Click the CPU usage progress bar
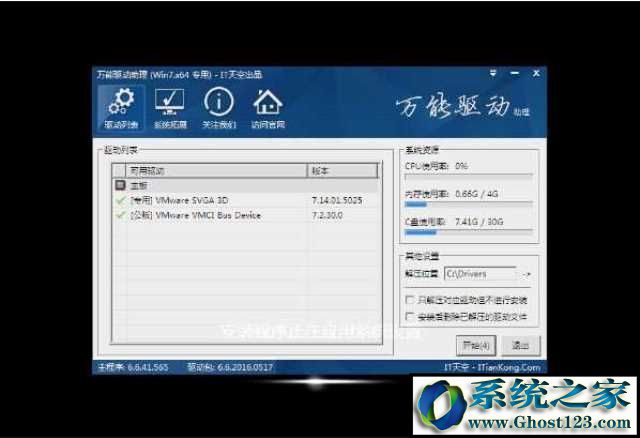 tap(469, 176)
